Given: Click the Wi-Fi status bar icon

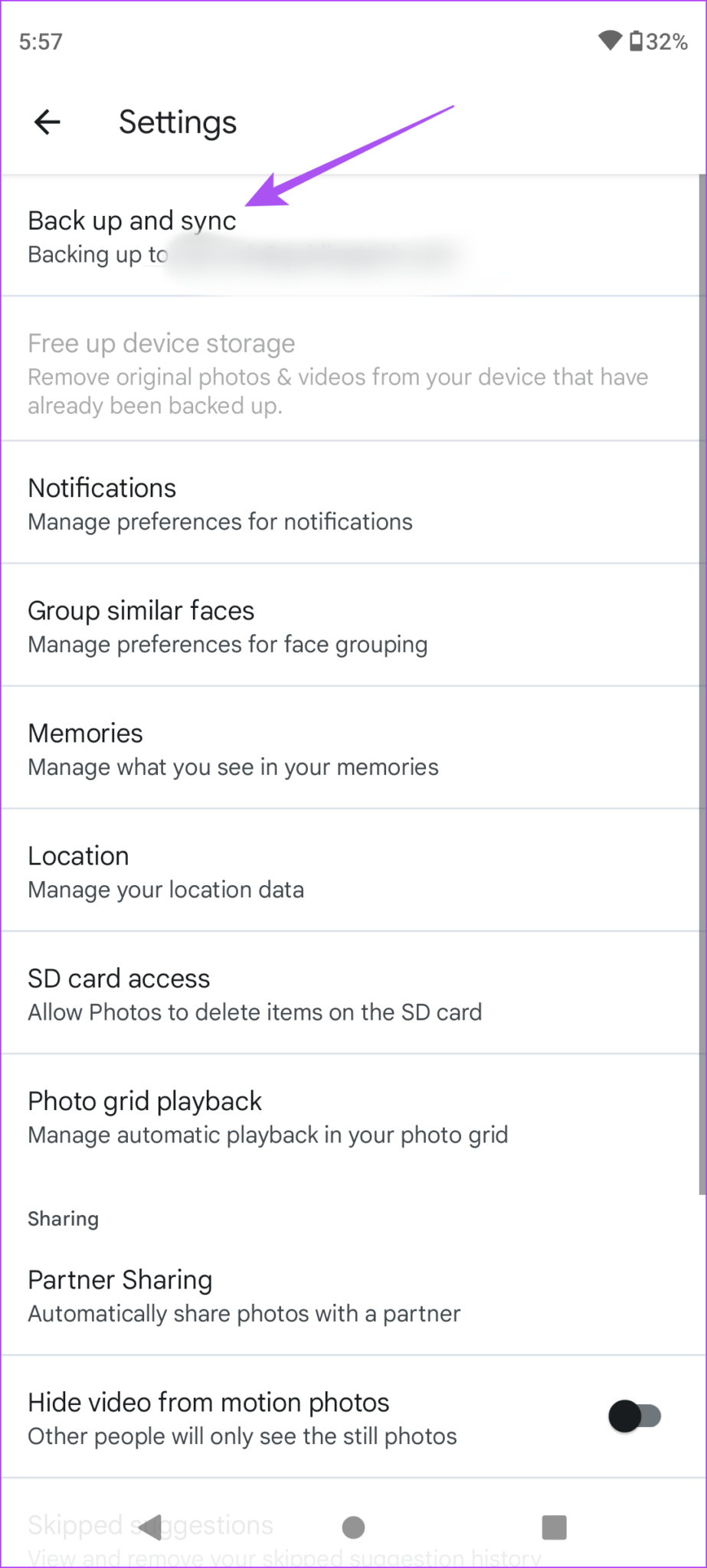Looking at the screenshot, I should click(609, 41).
